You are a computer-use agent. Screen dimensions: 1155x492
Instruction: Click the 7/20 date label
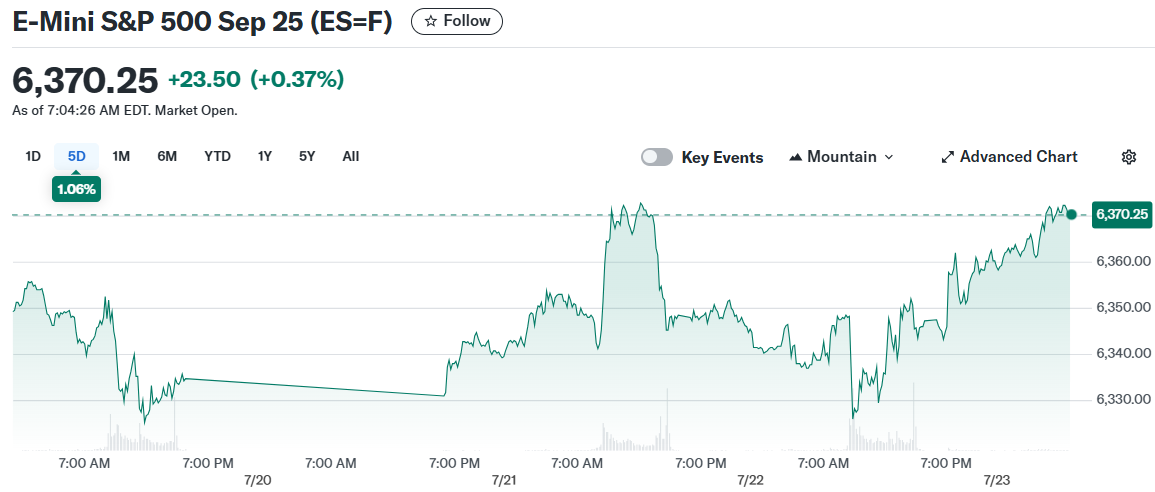[x=257, y=480]
